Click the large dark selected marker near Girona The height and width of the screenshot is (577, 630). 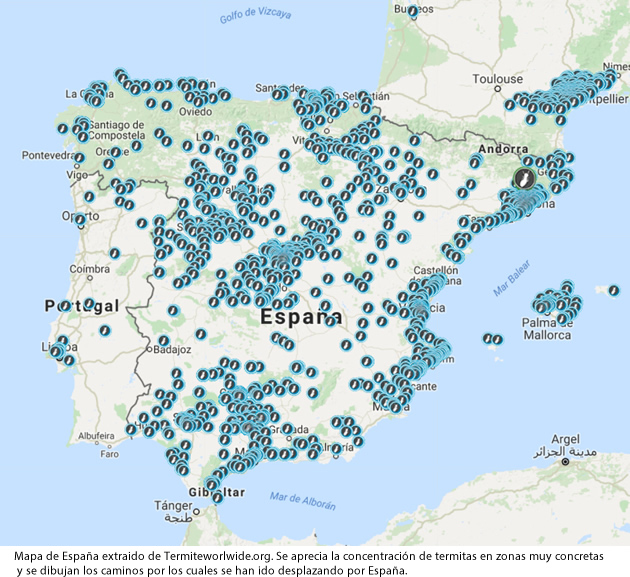[522, 177]
